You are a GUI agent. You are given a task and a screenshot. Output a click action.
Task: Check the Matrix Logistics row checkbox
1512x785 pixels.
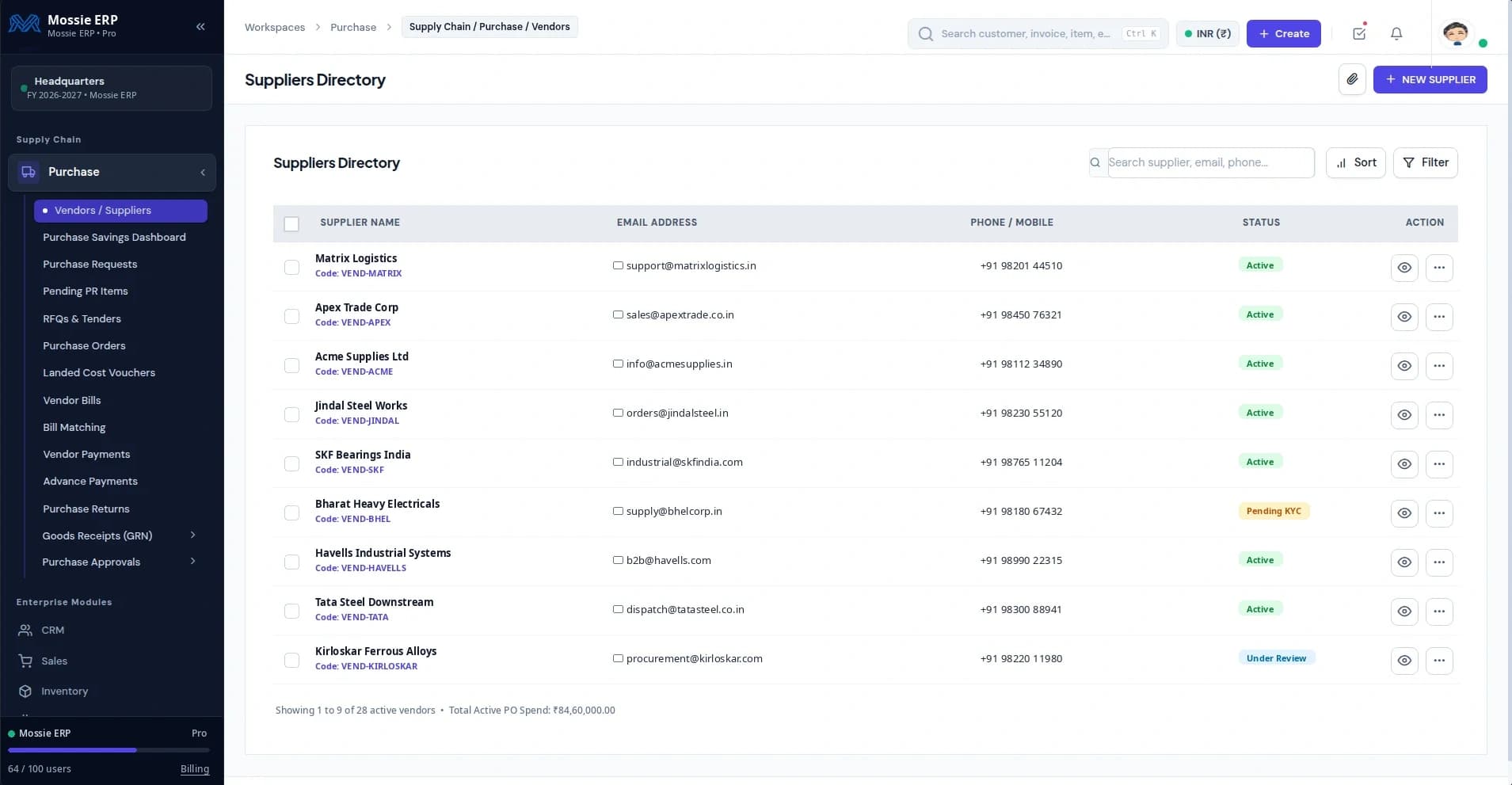pyautogui.click(x=291, y=268)
